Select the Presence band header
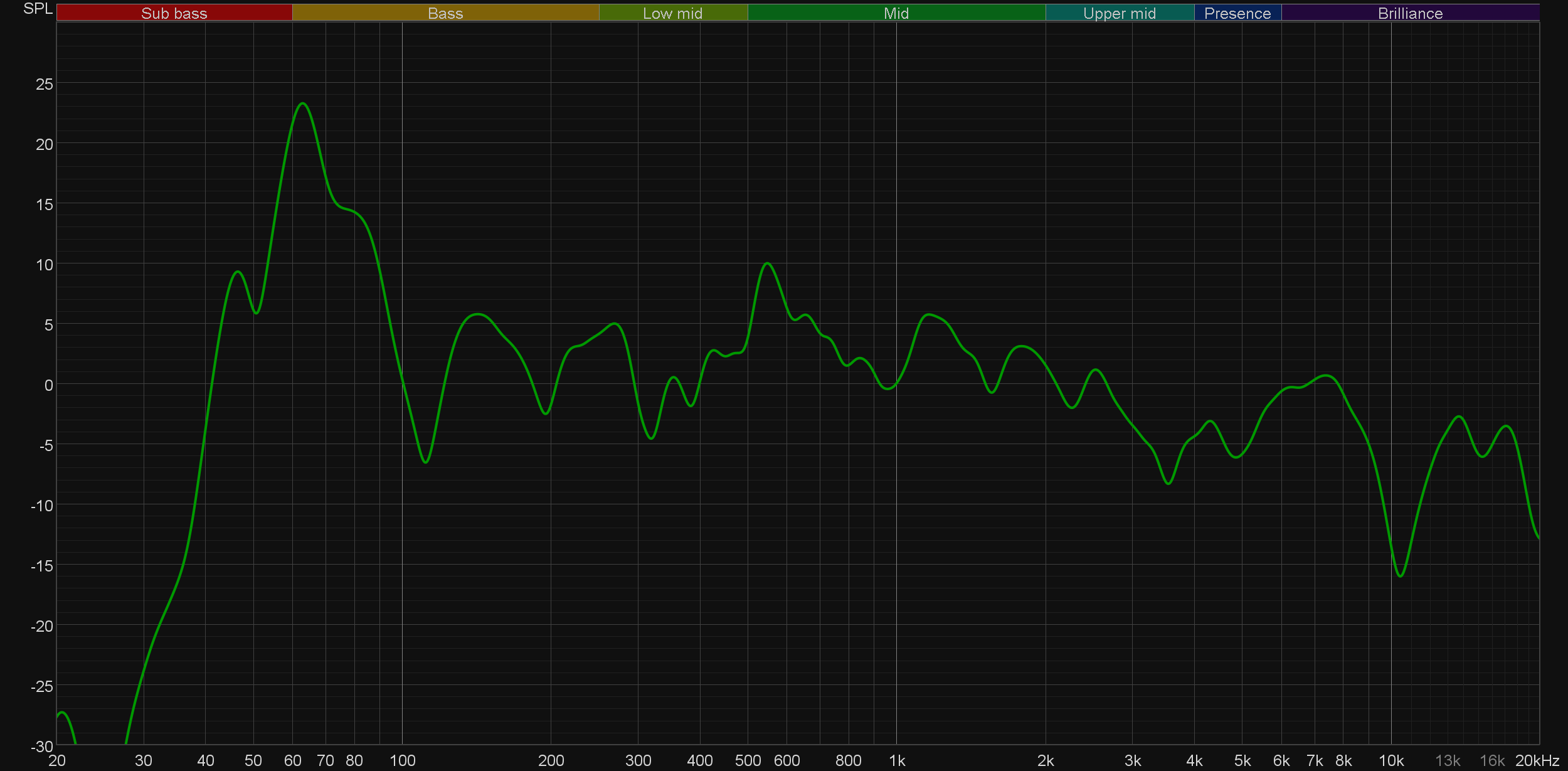This screenshot has width=1568, height=771. tap(1237, 13)
